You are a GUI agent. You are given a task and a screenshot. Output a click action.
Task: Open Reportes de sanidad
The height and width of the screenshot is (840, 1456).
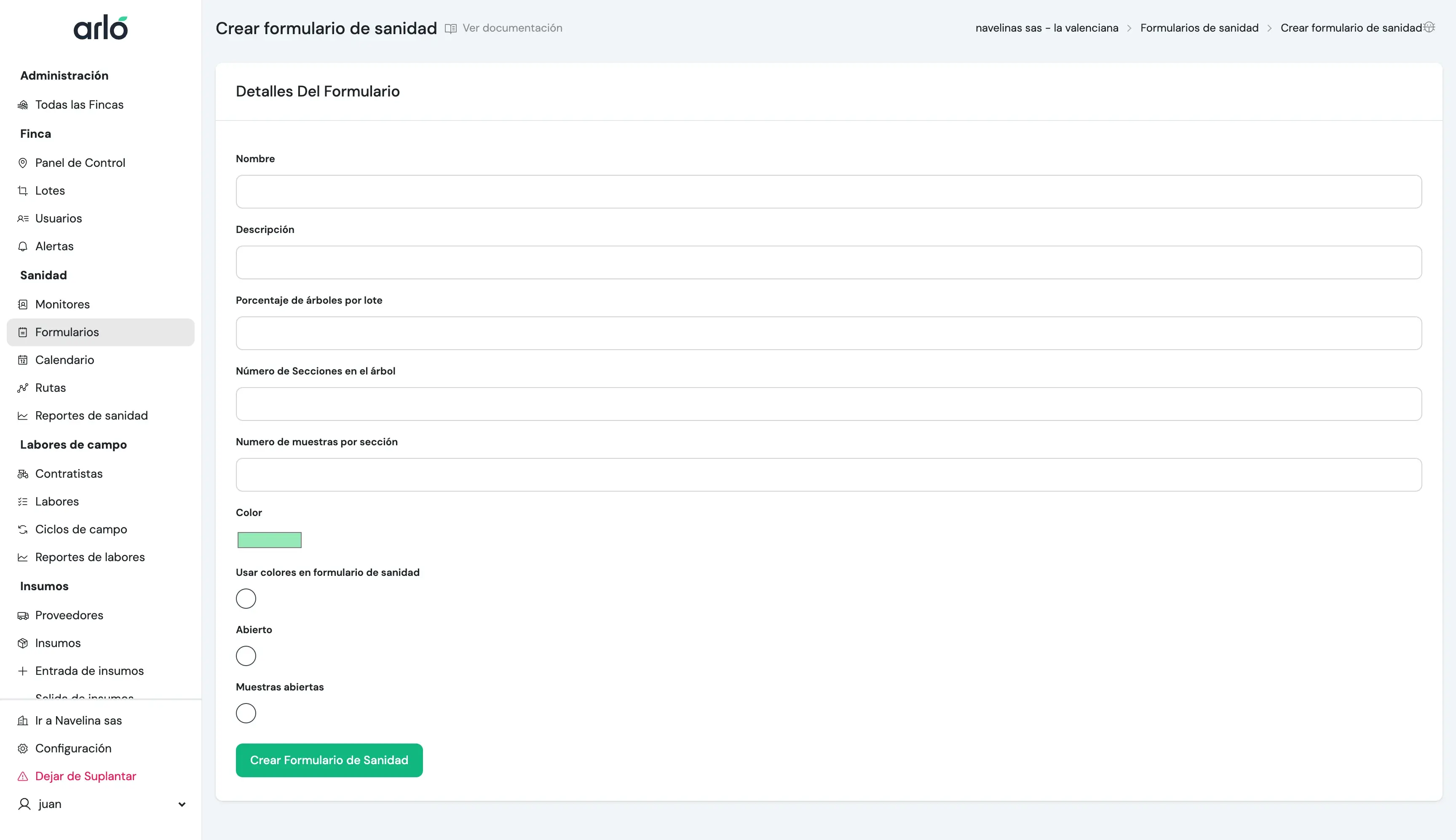click(91, 415)
